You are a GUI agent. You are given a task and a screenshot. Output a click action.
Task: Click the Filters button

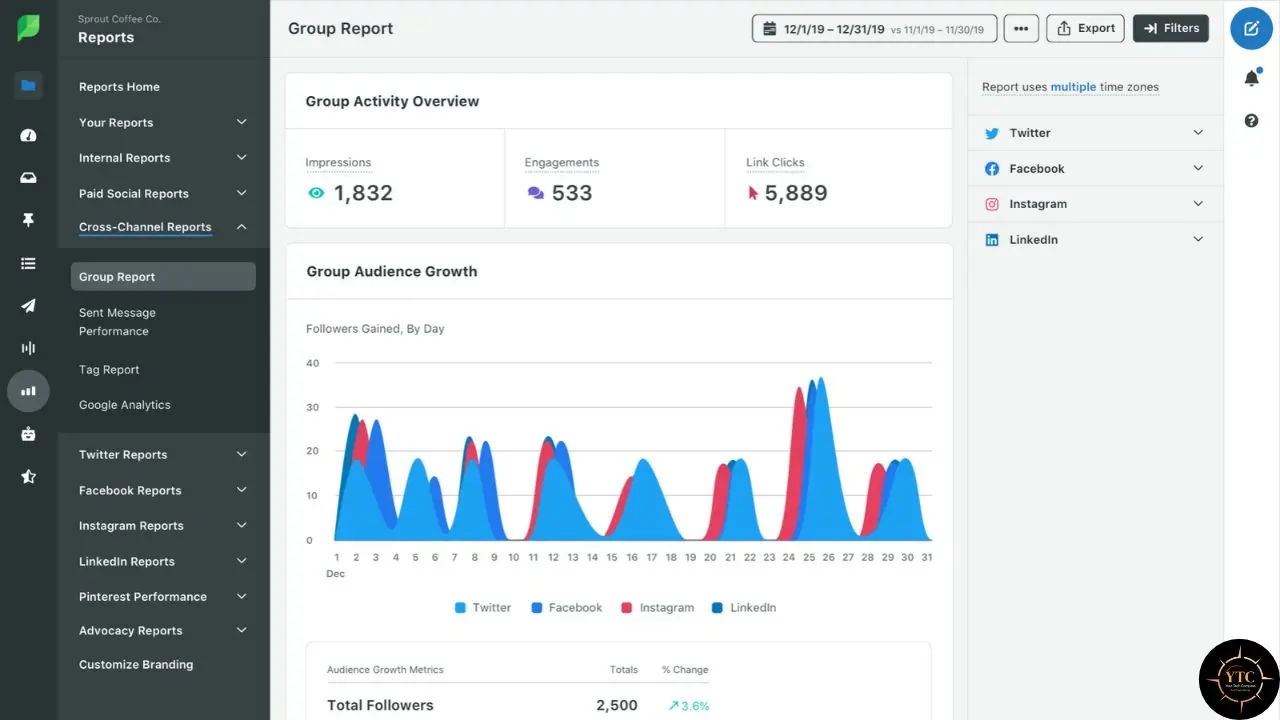pos(1171,28)
